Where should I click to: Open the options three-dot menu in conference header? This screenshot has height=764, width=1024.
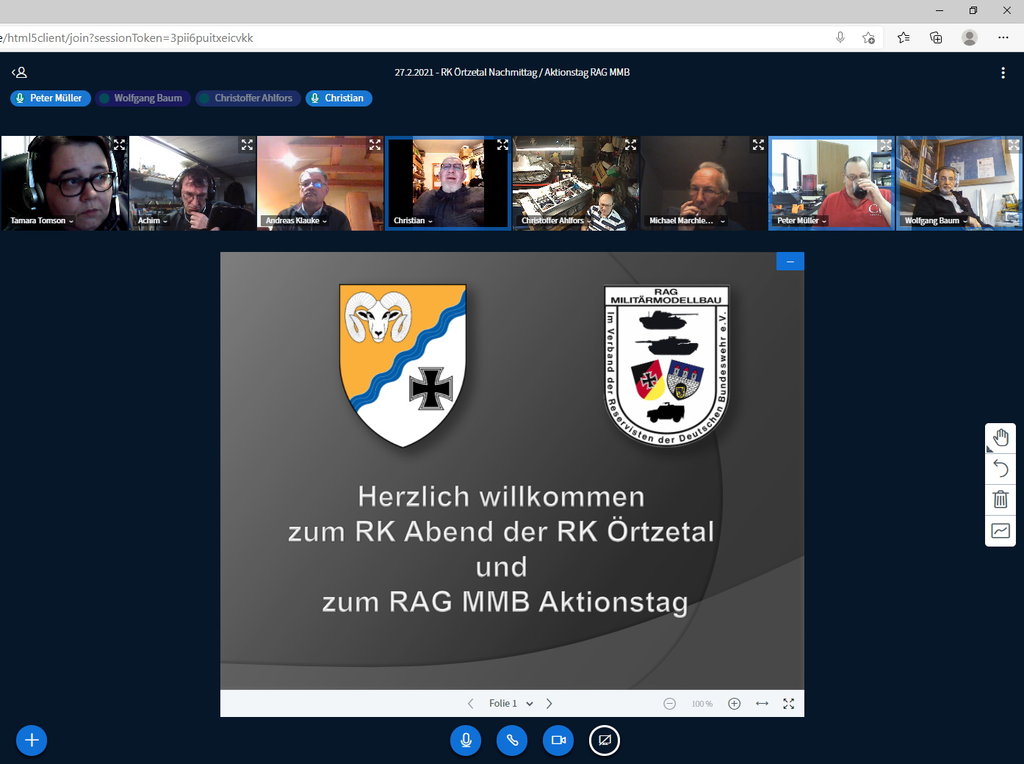(x=1003, y=73)
